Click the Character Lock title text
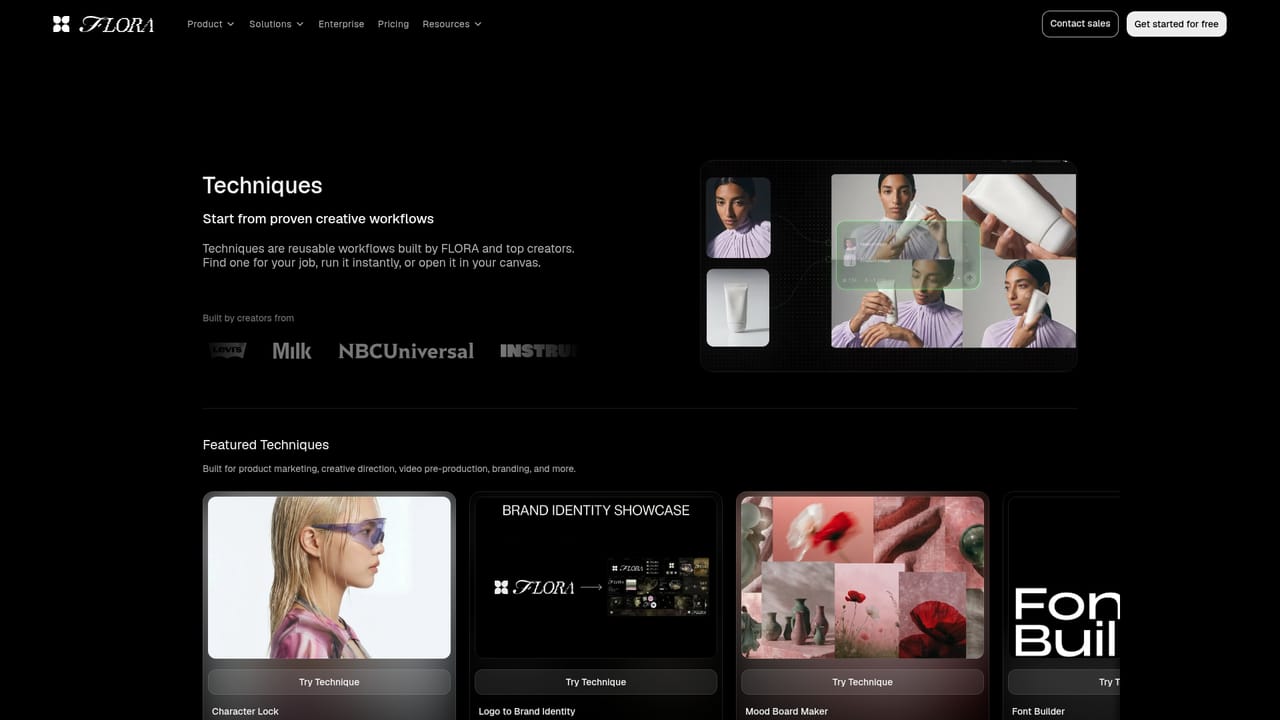The image size is (1280, 720). tap(245, 712)
